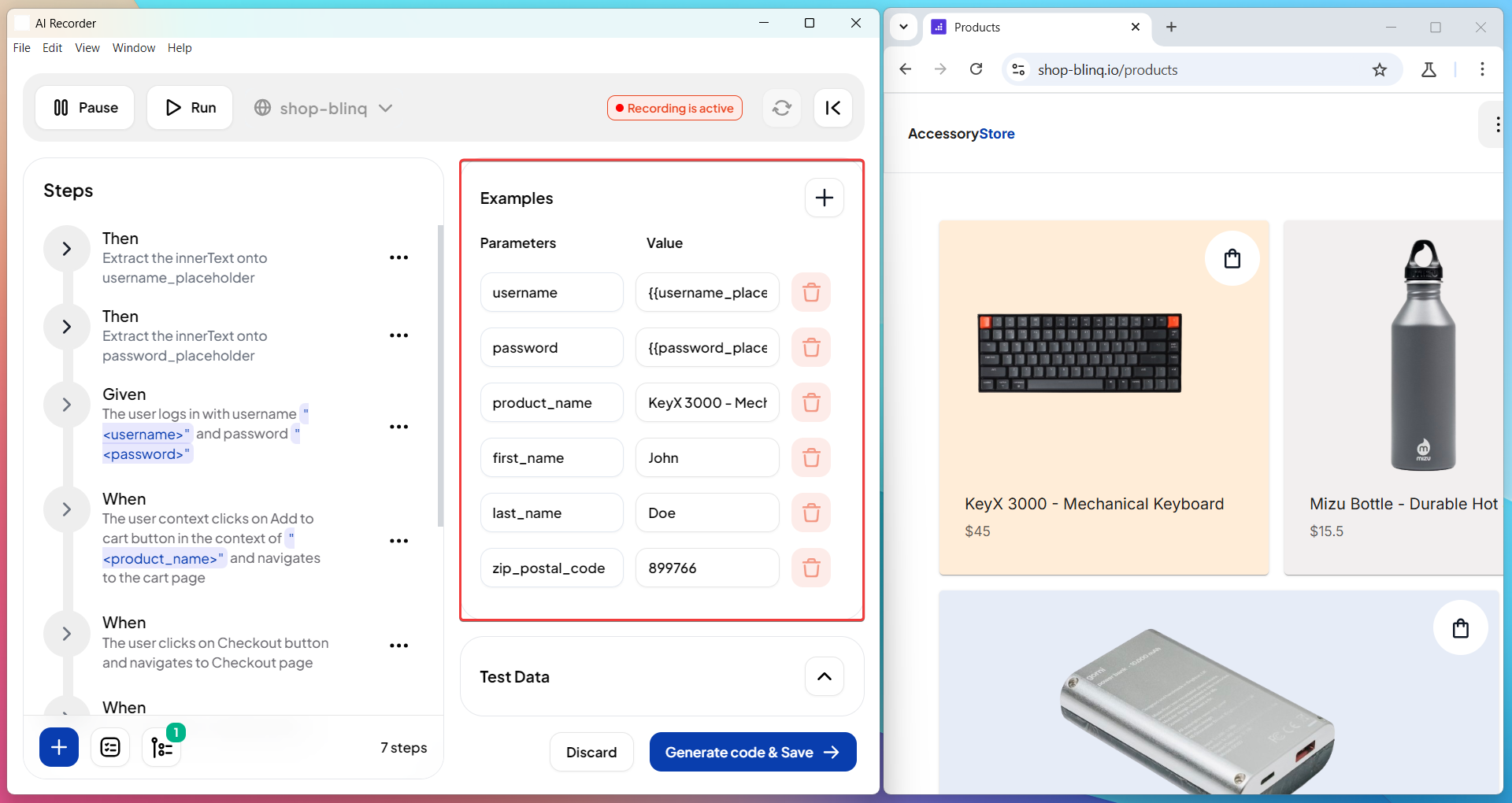The image size is (1512, 803).
Task: Expand the first Then username_placeholder step
Action: coord(67,249)
